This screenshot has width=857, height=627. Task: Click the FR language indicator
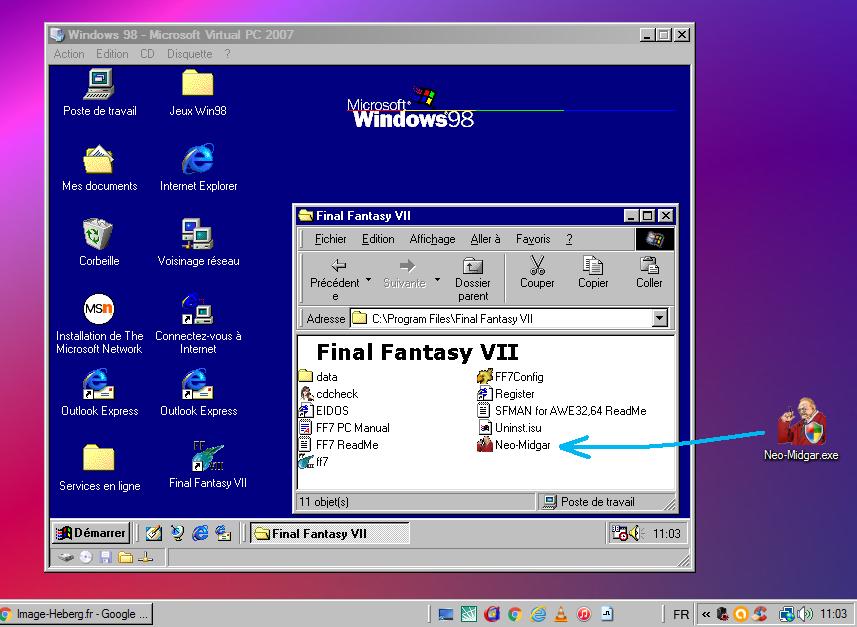[681, 614]
